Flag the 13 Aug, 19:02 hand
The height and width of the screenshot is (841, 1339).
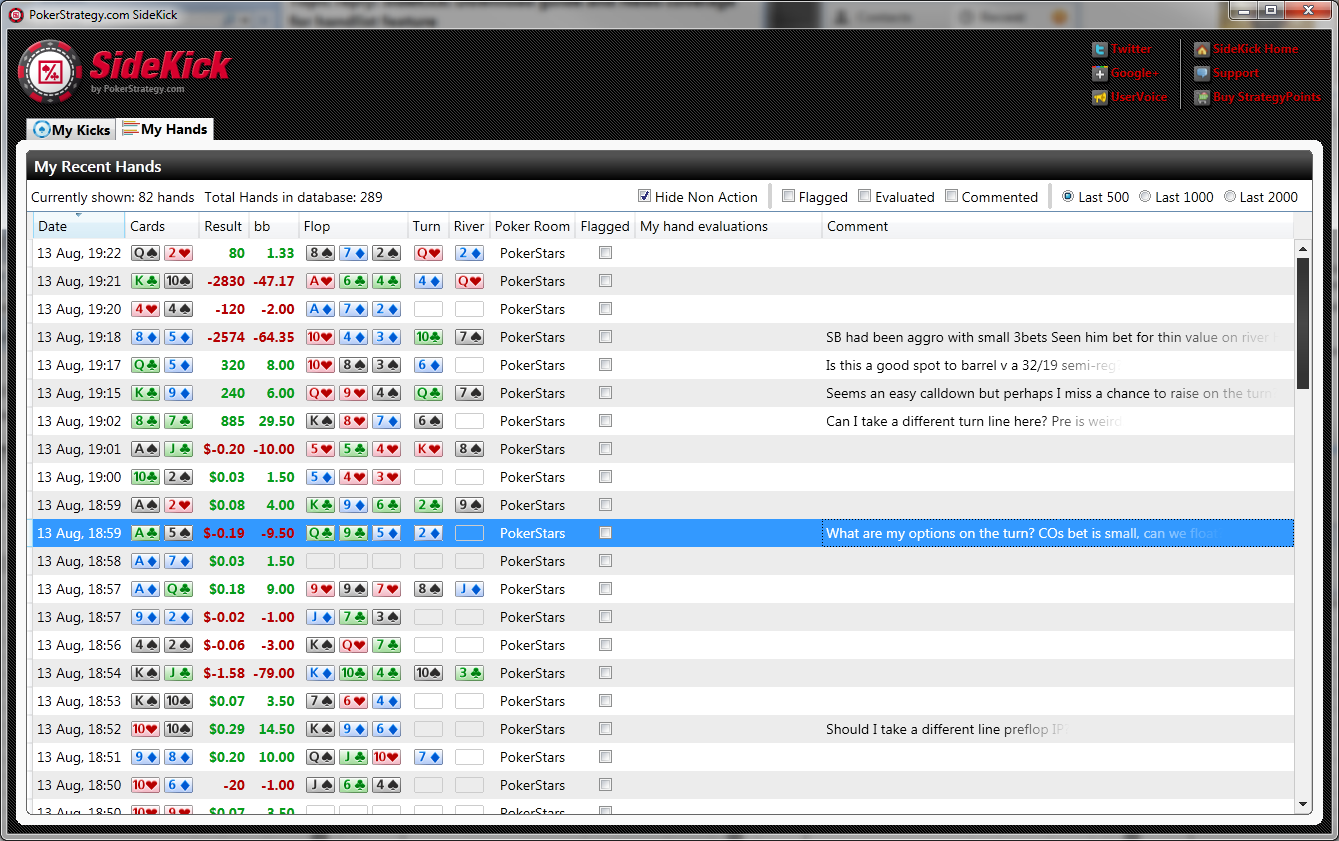tap(605, 421)
